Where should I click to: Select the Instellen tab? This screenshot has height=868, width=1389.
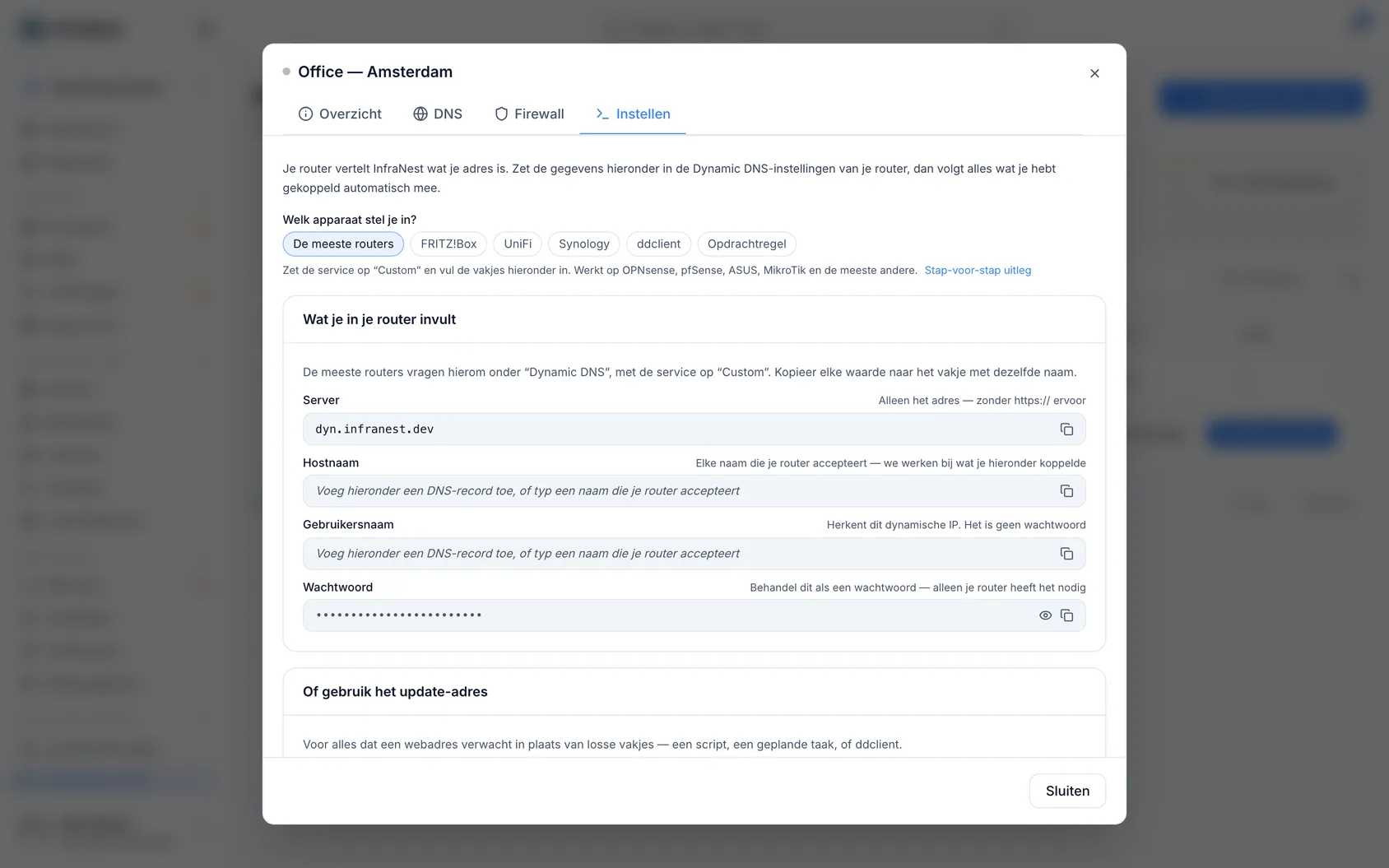(633, 114)
